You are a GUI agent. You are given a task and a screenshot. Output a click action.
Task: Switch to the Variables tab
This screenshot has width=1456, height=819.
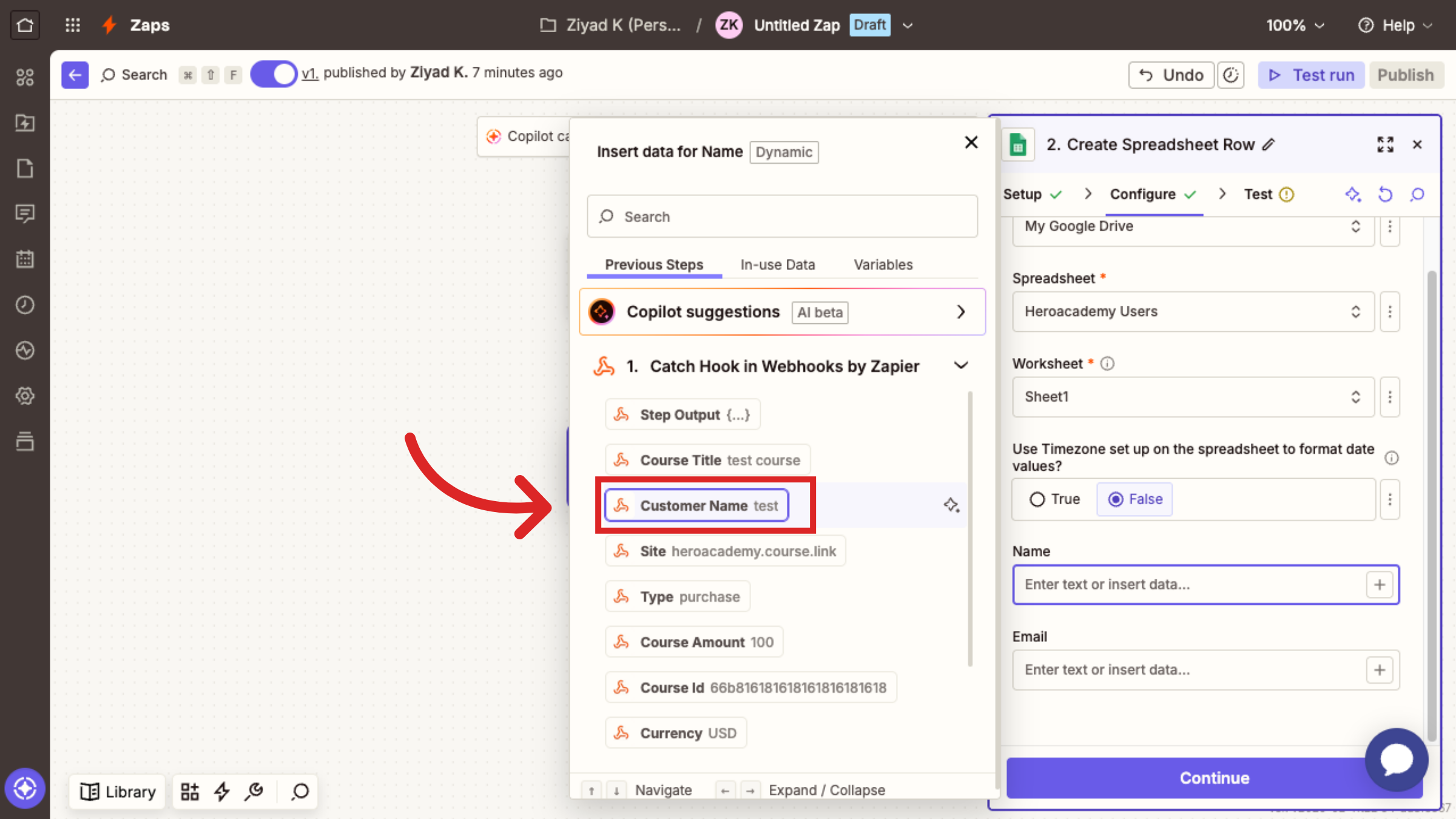coord(883,265)
